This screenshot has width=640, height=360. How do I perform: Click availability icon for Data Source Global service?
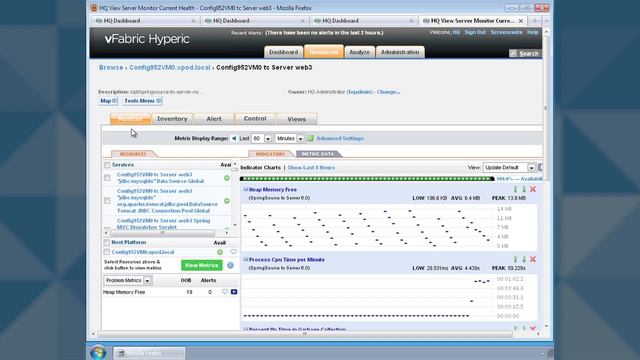[x=227, y=178]
